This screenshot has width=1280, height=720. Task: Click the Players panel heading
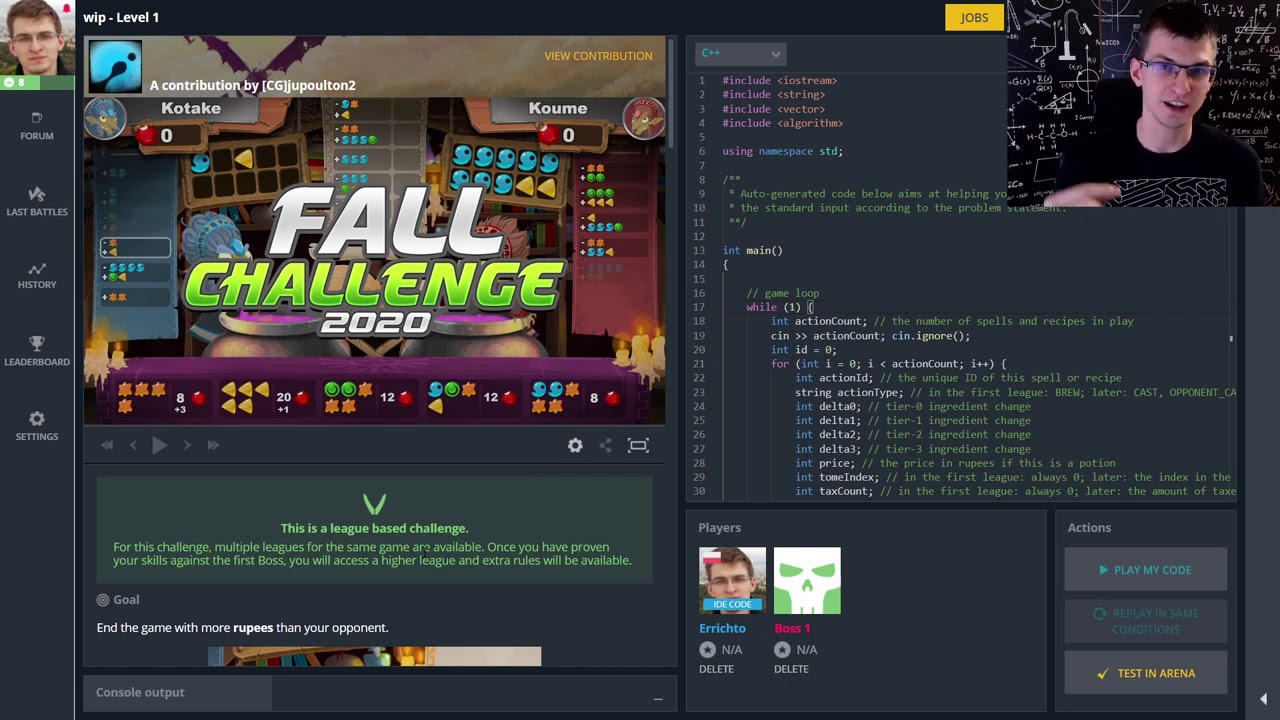[x=720, y=528]
